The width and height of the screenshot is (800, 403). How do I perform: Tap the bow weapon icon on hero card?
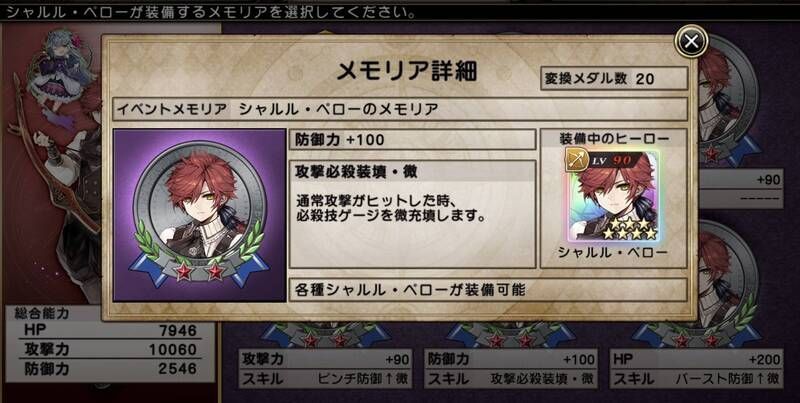(577, 160)
